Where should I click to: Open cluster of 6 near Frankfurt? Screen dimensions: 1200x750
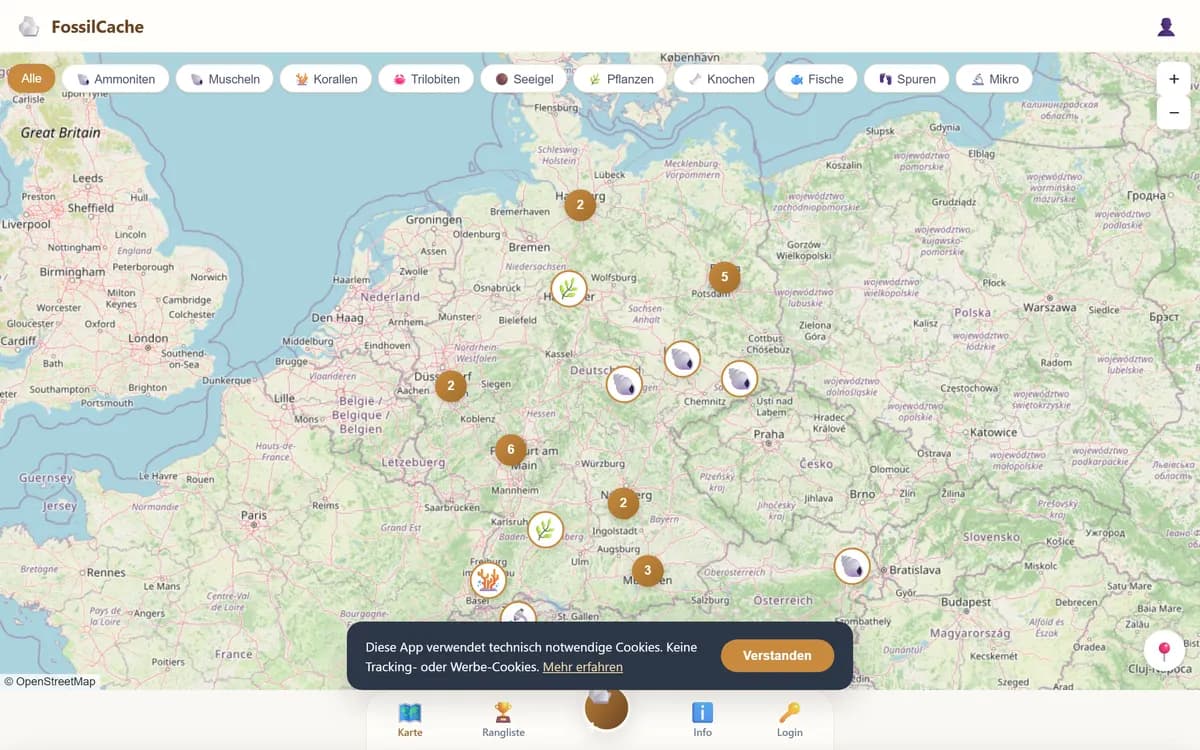coord(511,450)
